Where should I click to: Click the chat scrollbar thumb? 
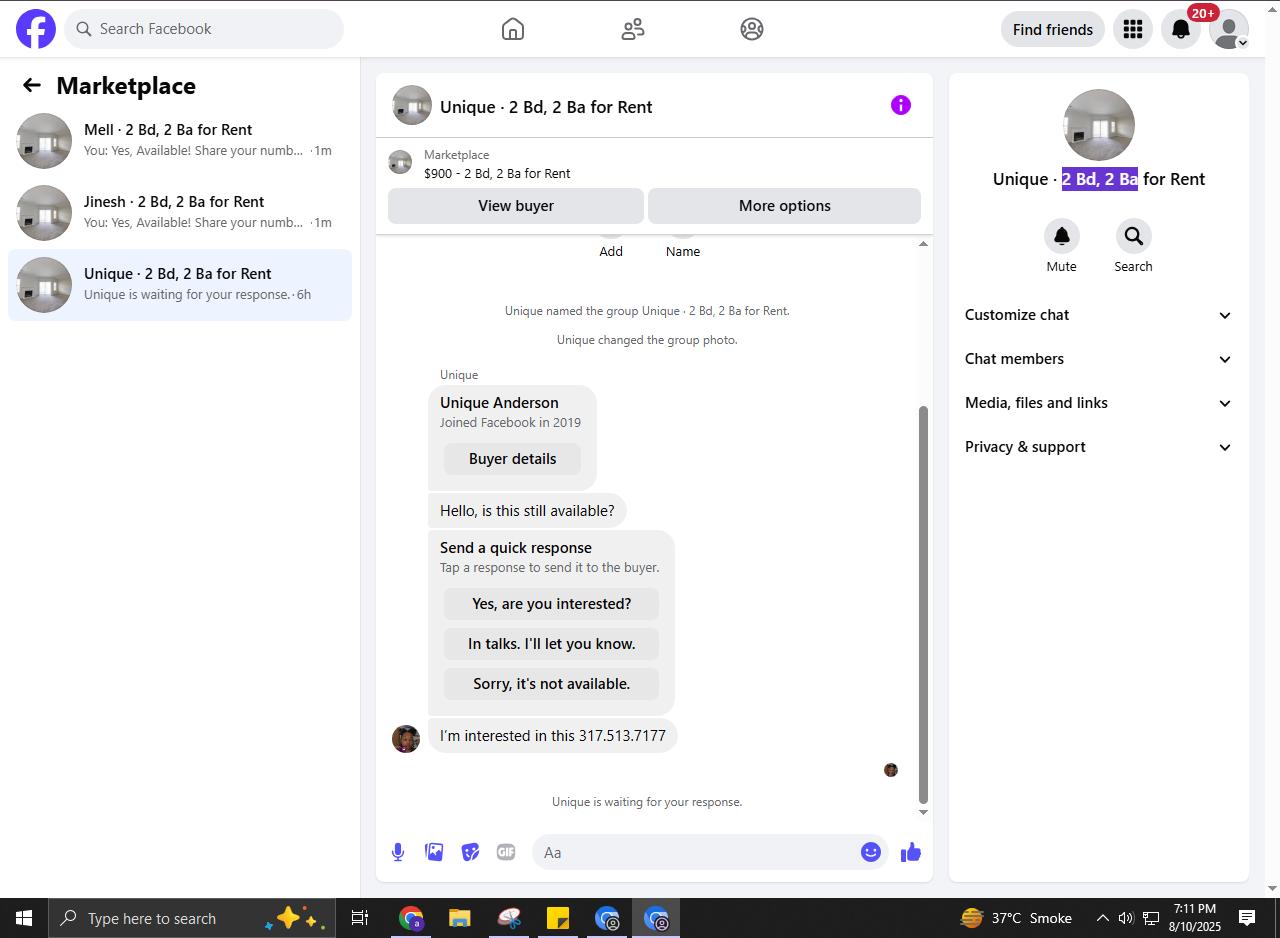coord(924,604)
